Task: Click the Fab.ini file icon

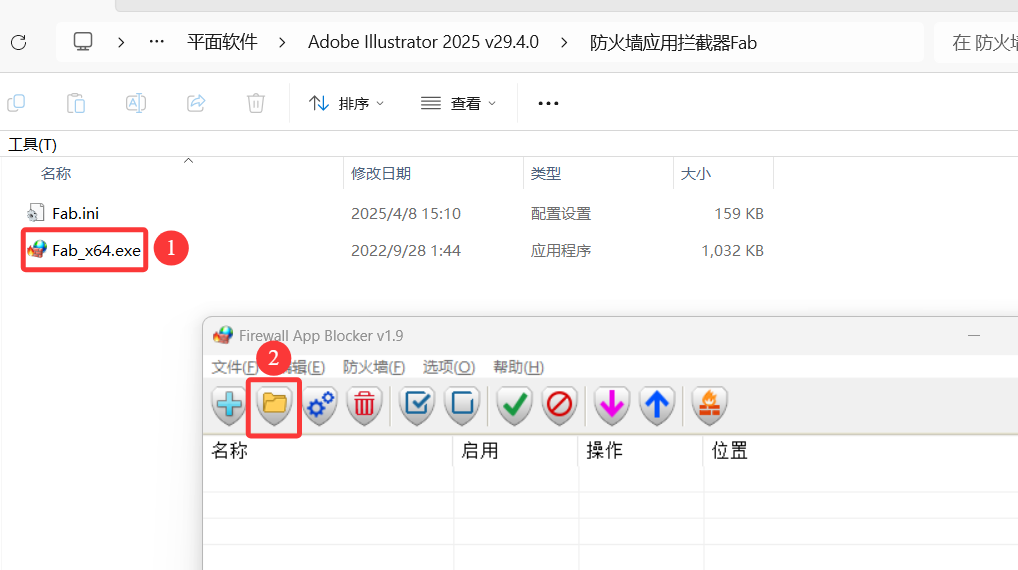Action: (36, 213)
